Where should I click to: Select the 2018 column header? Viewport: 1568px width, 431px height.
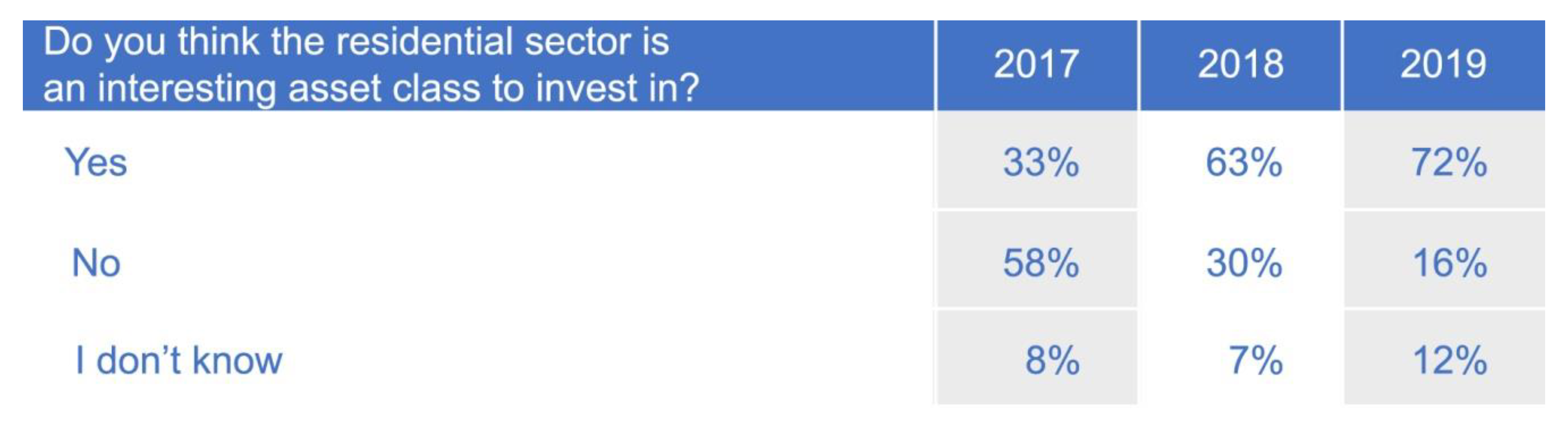click(x=1241, y=64)
